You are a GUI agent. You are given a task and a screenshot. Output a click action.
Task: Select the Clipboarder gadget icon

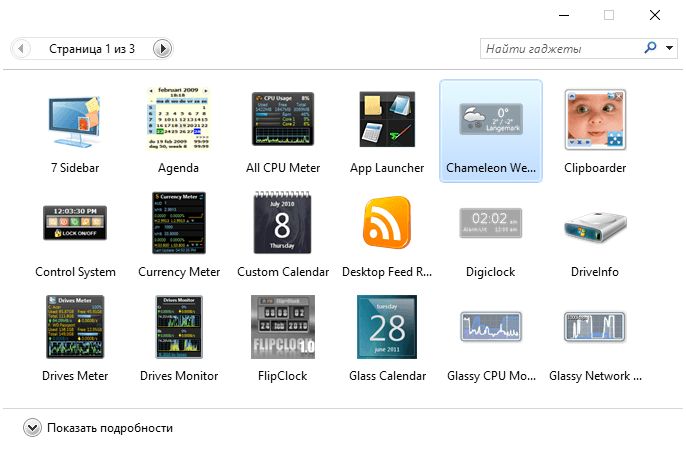click(595, 120)
